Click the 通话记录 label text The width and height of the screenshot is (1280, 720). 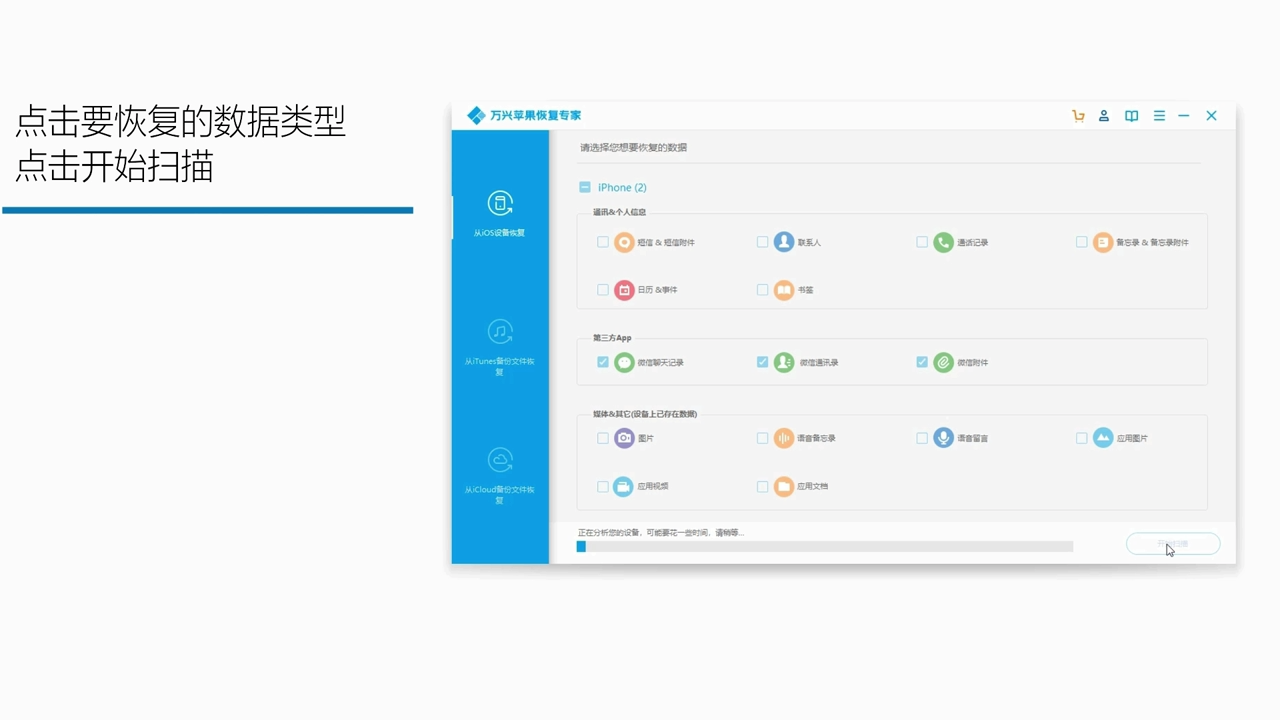pyautogui.click(x=973, y=243)
